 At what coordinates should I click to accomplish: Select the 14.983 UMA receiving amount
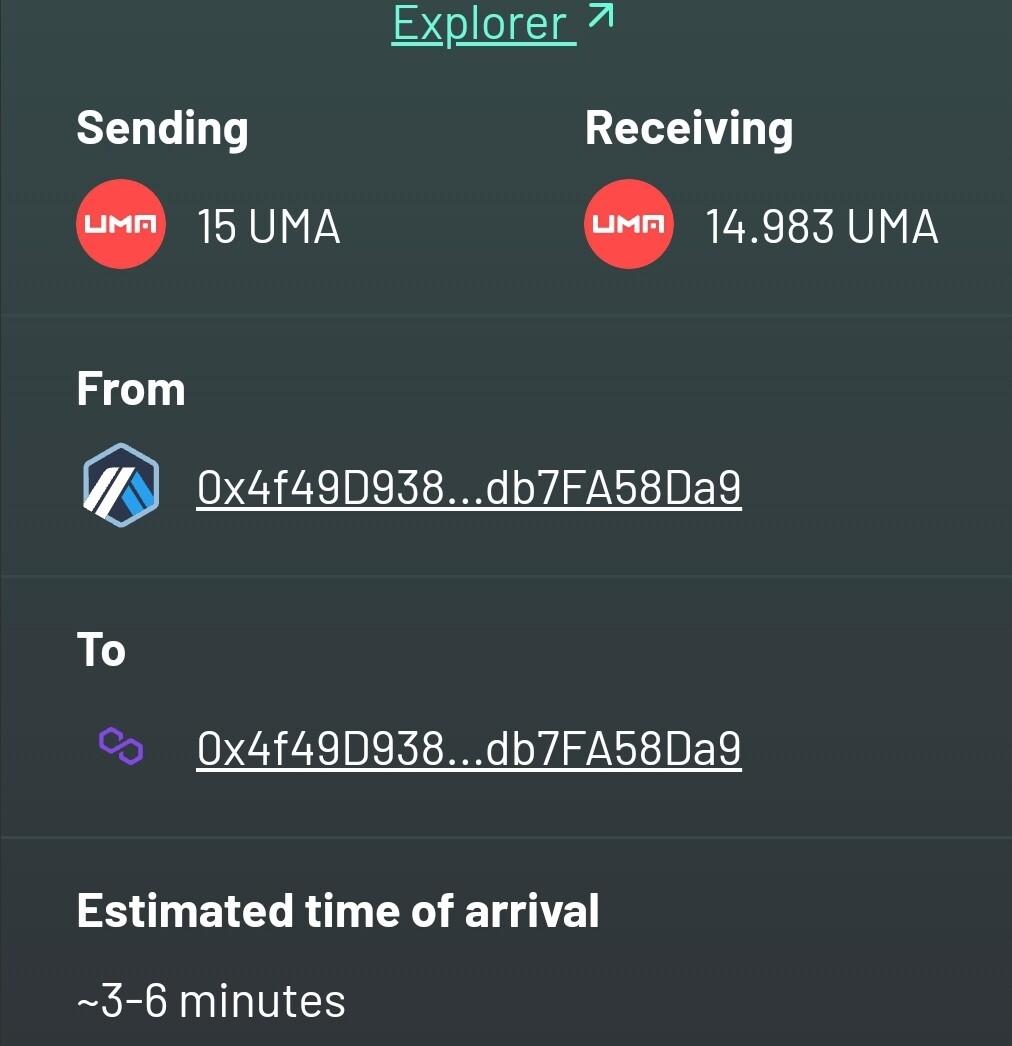[822, 227]
